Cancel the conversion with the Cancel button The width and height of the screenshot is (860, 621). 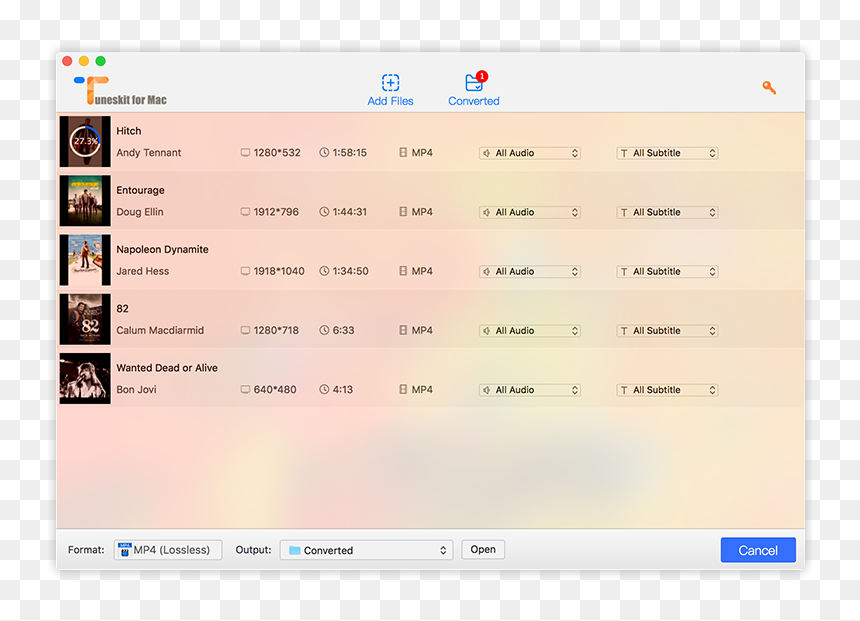coord(758,550)
